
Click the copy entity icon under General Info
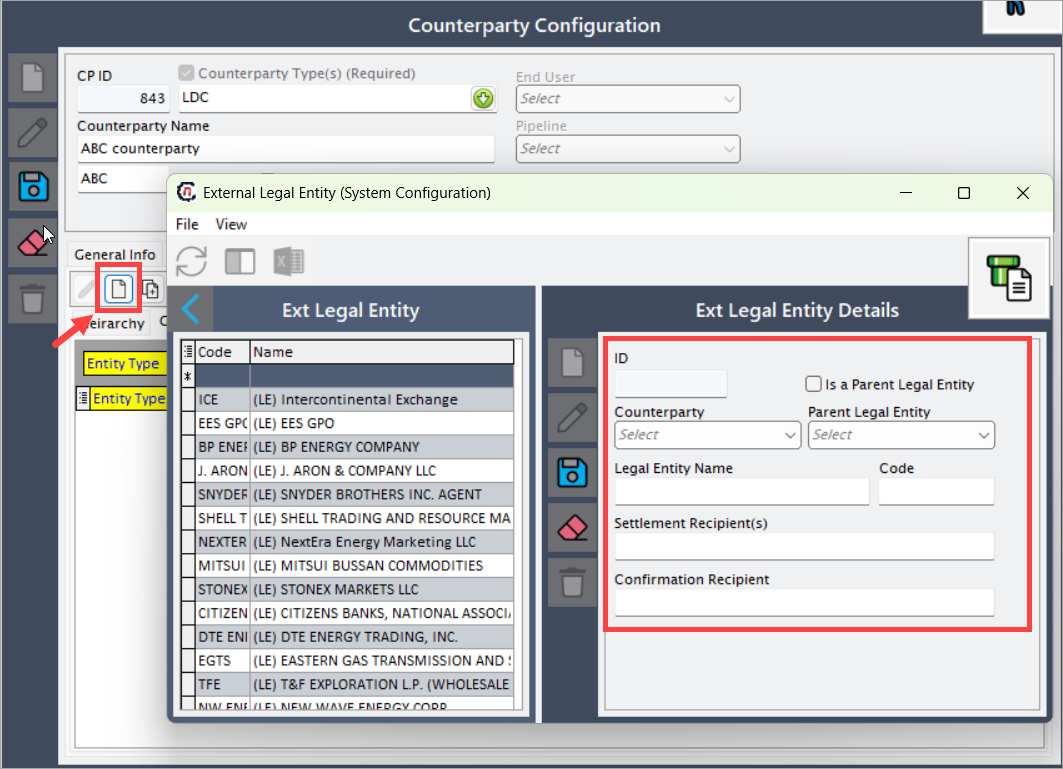click(x=151, y=290)
